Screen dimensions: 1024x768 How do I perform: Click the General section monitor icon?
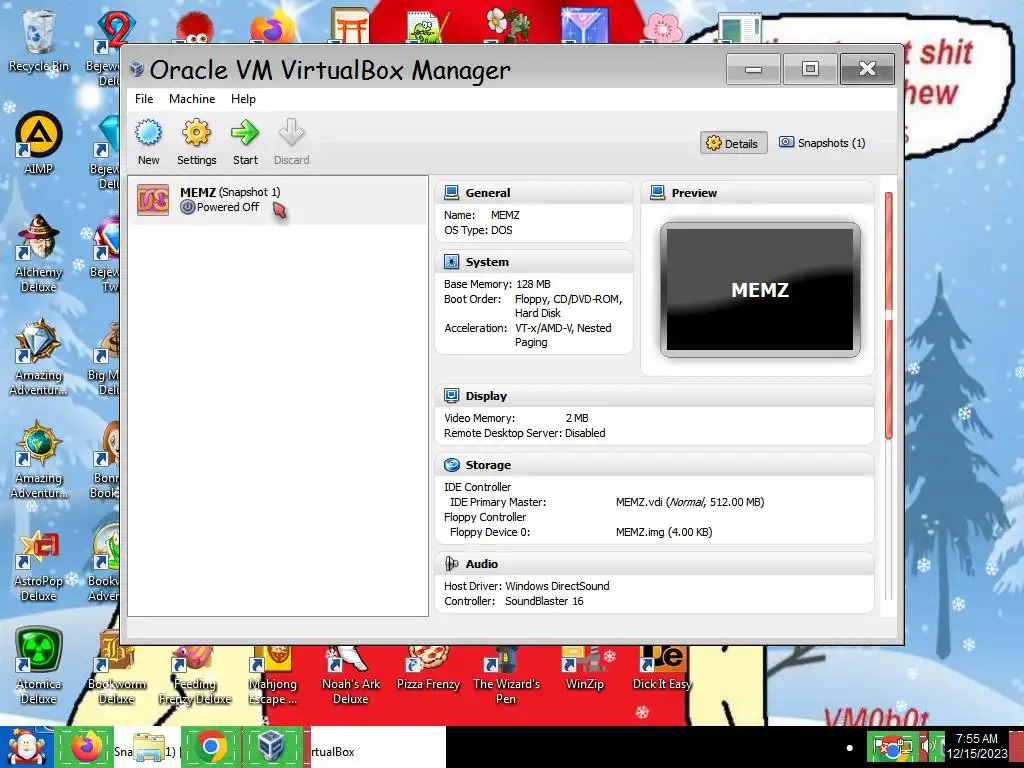point(451,193)
